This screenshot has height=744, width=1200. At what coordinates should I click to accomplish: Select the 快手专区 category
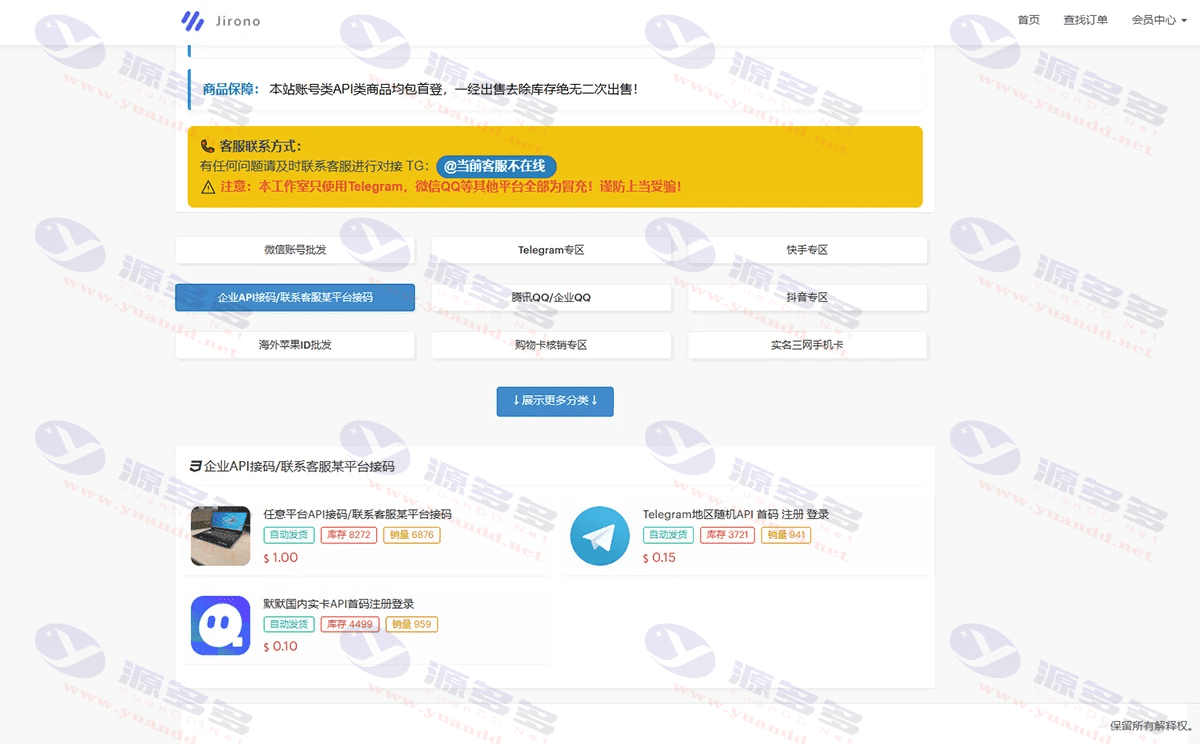[807, 250]
